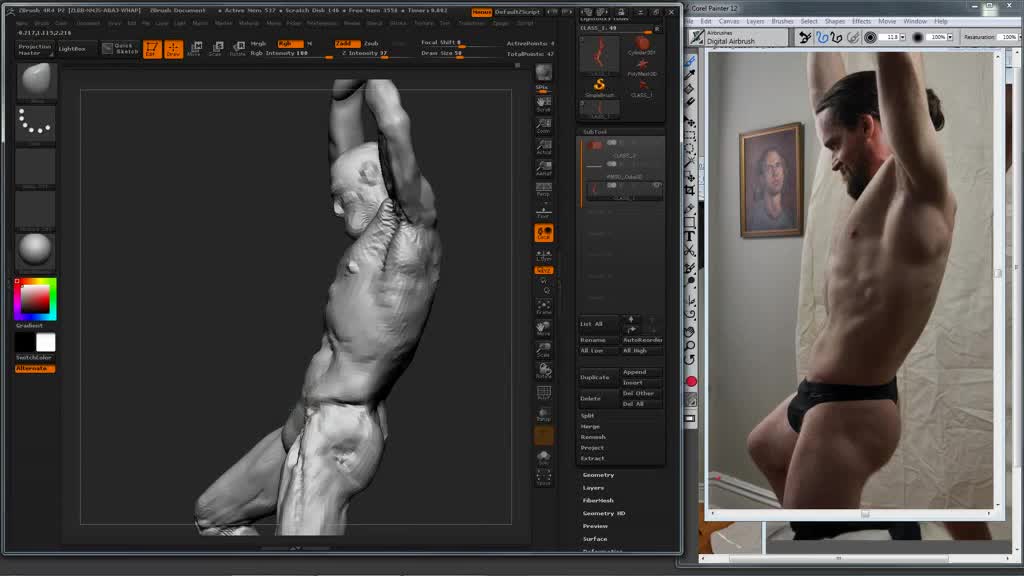Select the SimpleBrush tool thumbnail
Screen dimensions: 1024x576
(599, 87)
